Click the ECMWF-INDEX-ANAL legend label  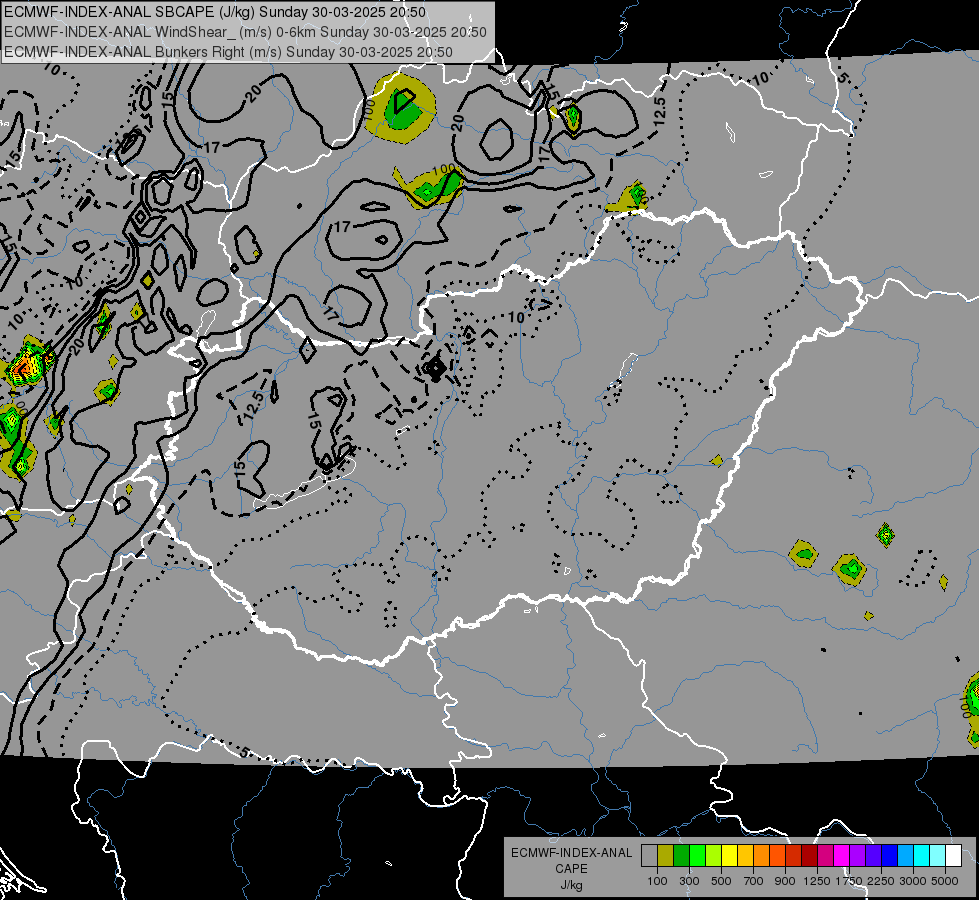pyautogui.click(x=572, y=853)
